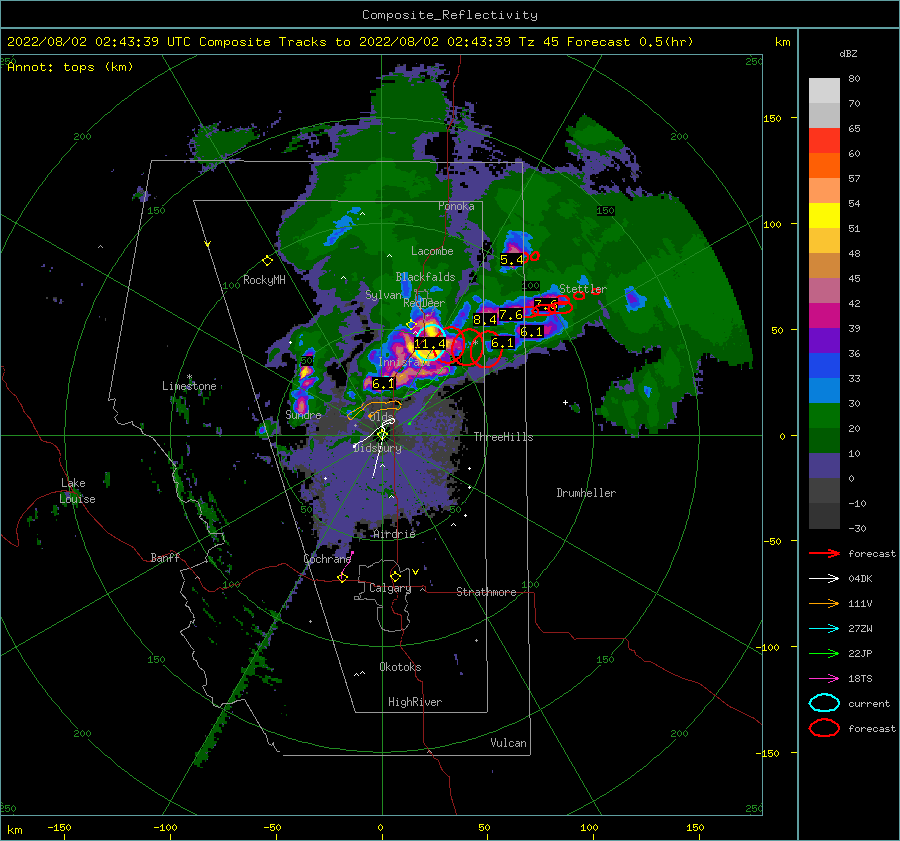900x841 pixels.
Task: Click the magenta 18TS track arrow
Action: [x=824, y=679]
